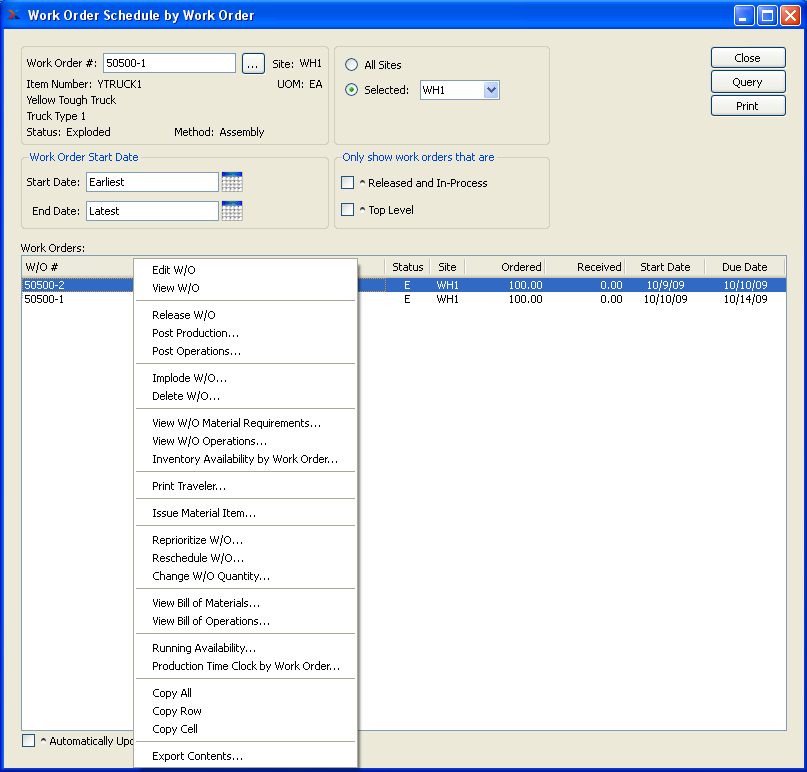Click the Work Order browse ellipsis button

(252, 64)
